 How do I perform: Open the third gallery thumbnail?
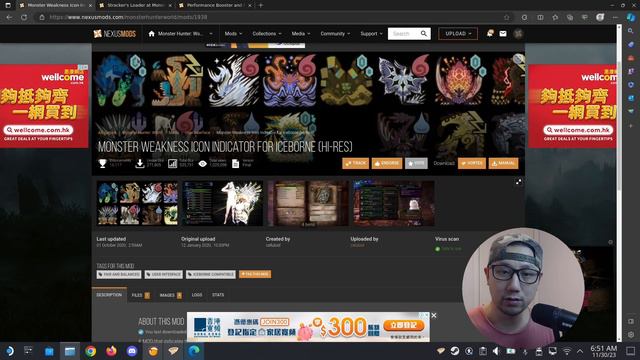point(308,203)
